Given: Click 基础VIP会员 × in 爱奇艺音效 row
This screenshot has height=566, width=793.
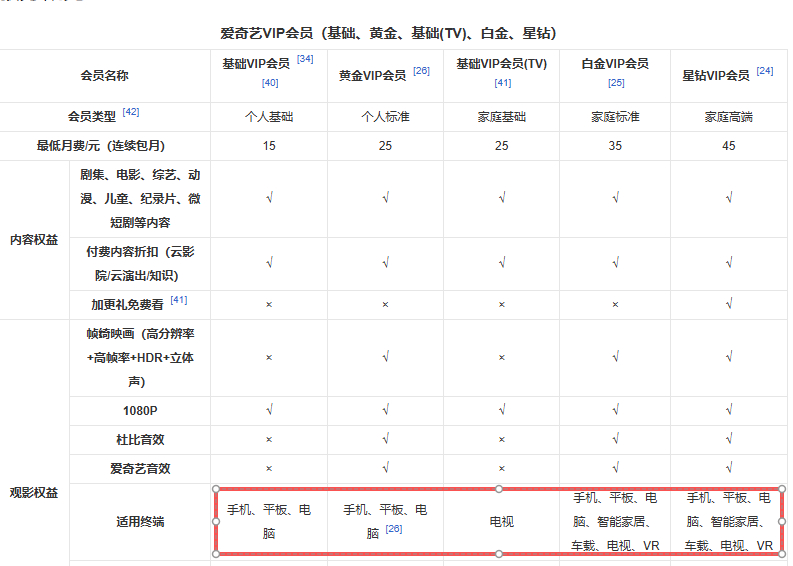Looking at the screenshot, I should [269, 469].
